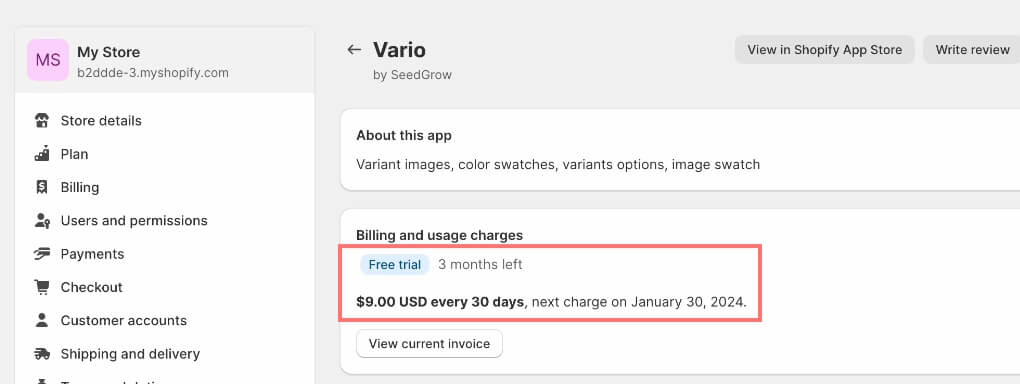Click the Customer accounts person icon

coord(42,320)
